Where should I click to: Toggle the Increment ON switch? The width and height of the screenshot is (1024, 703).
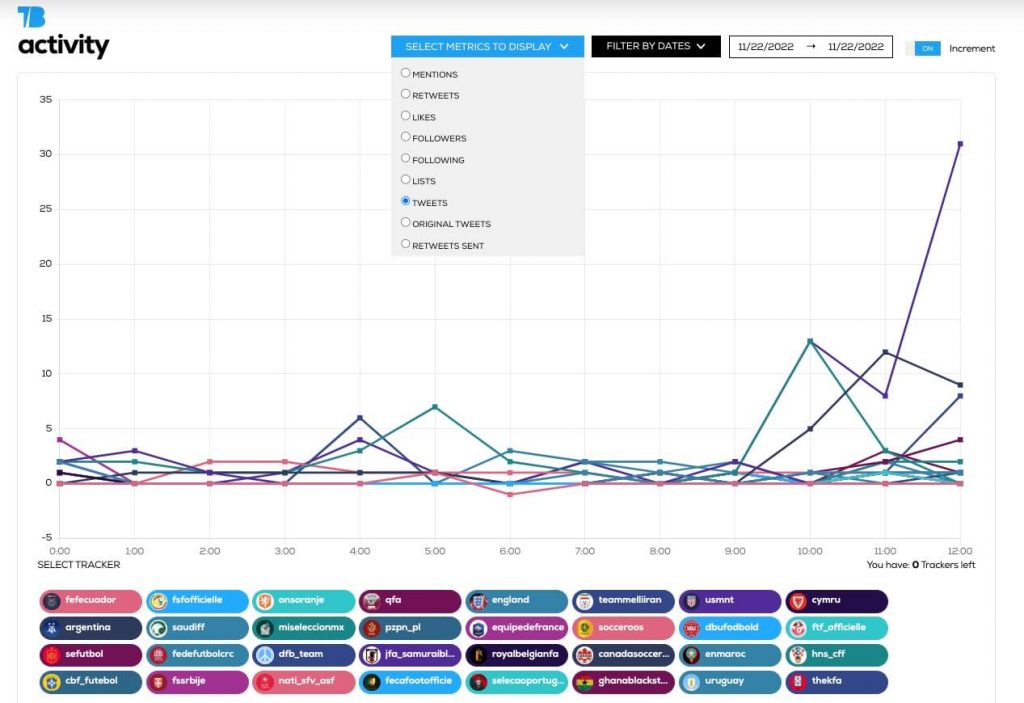[x=923, y=48]
